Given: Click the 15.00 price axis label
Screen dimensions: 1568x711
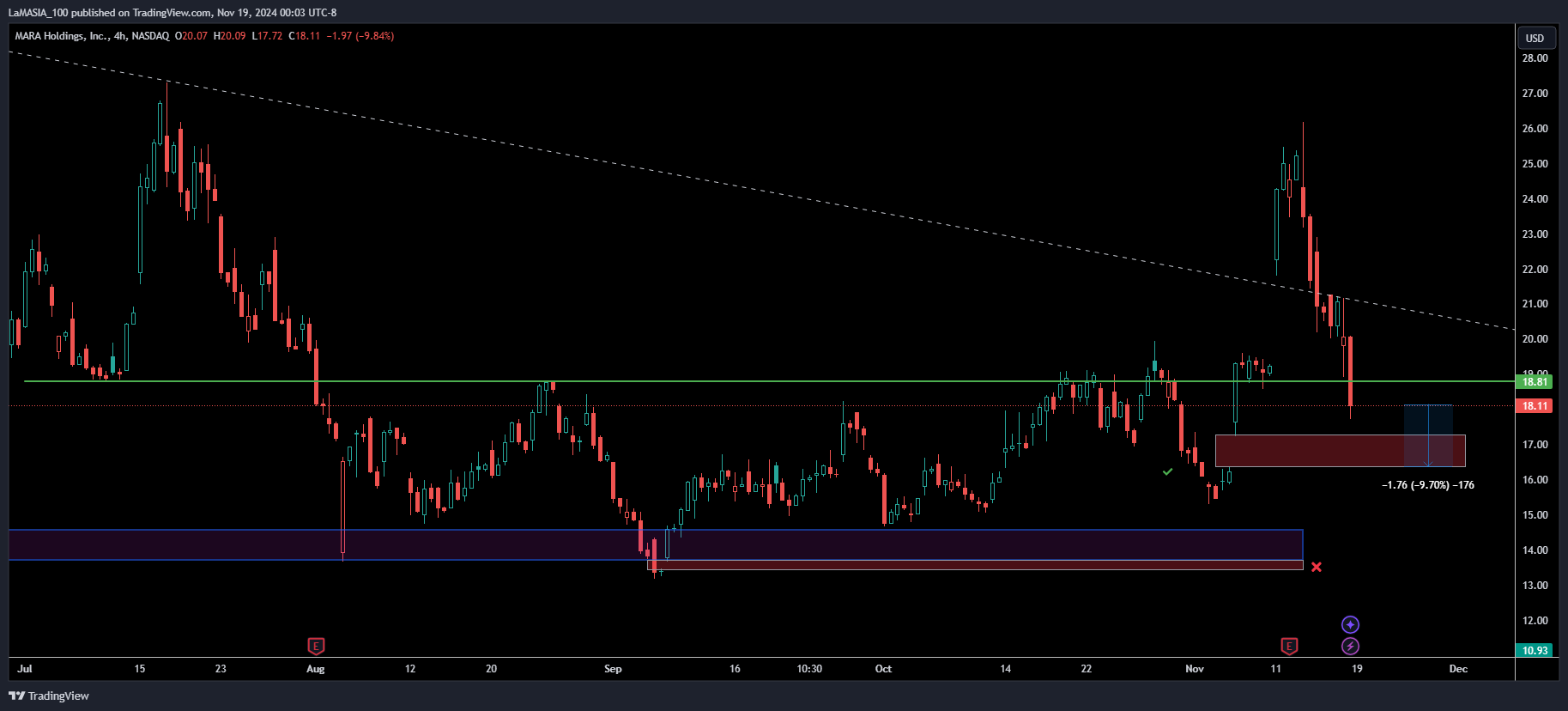Looking at the screenshot, I should coord(1535,515).
